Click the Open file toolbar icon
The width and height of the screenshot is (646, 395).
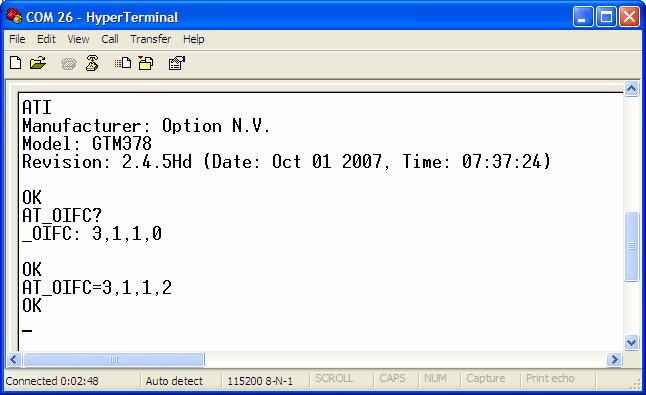click(38, 63)
